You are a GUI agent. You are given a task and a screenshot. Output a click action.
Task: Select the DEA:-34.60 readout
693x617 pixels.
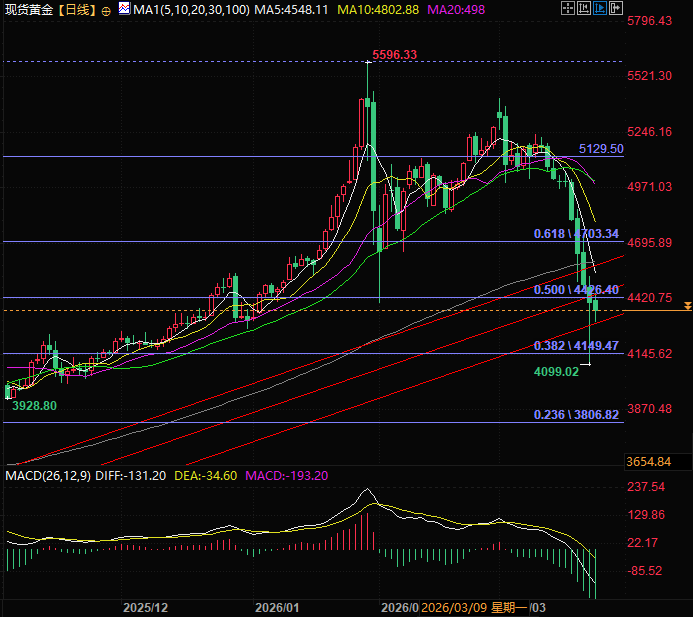[206, 476]
